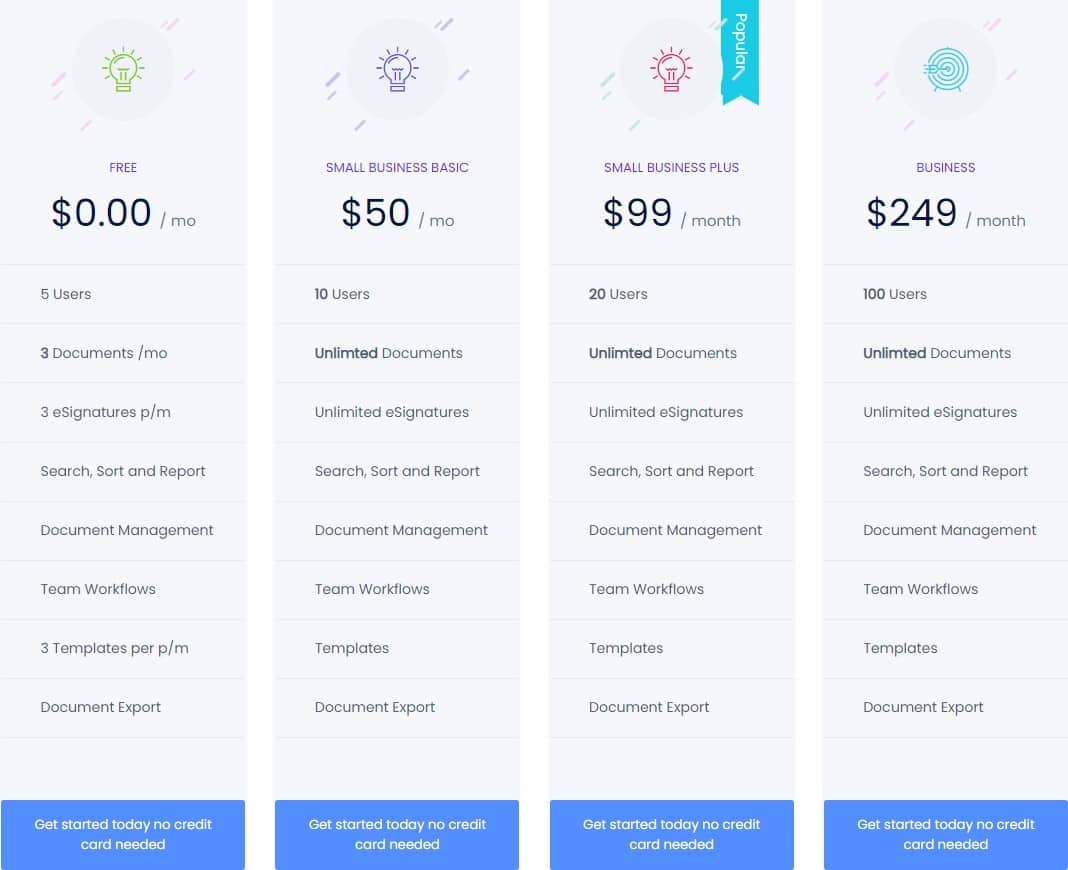Click Get started button under the Free plan
Screen dimensions: 1068x870
point(123,834)
